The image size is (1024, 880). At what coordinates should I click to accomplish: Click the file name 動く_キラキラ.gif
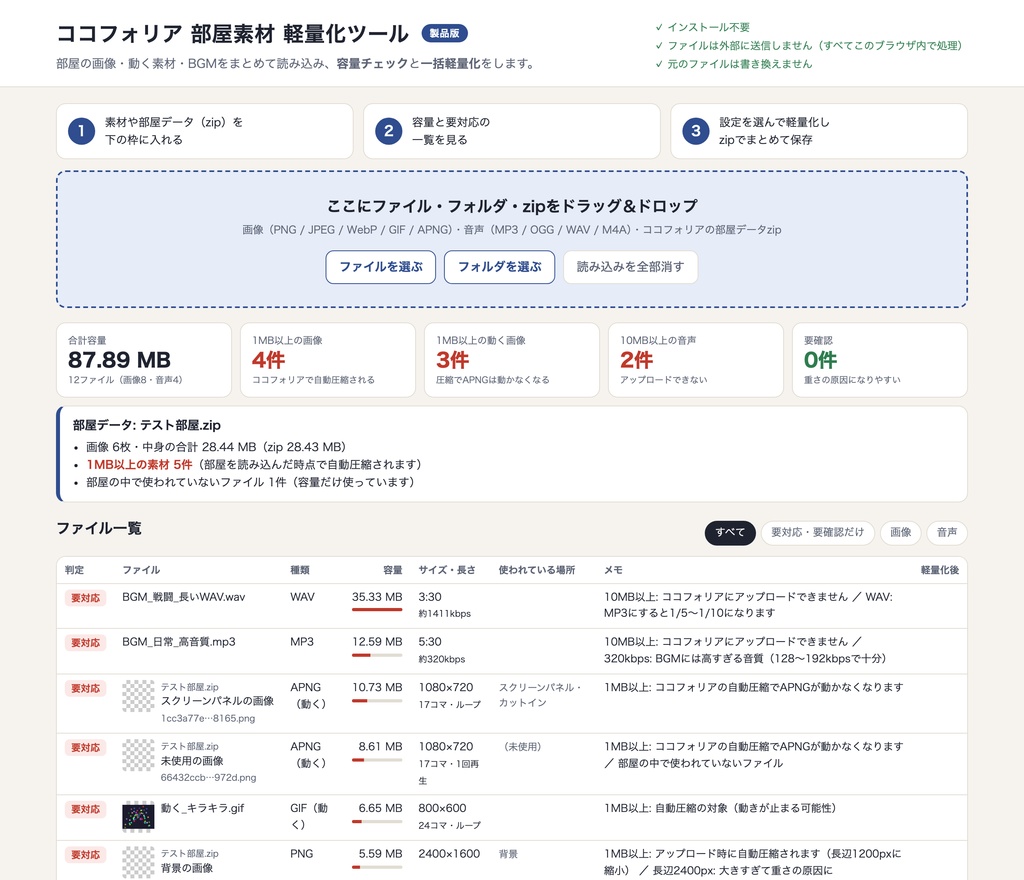(x=202, y=808)
